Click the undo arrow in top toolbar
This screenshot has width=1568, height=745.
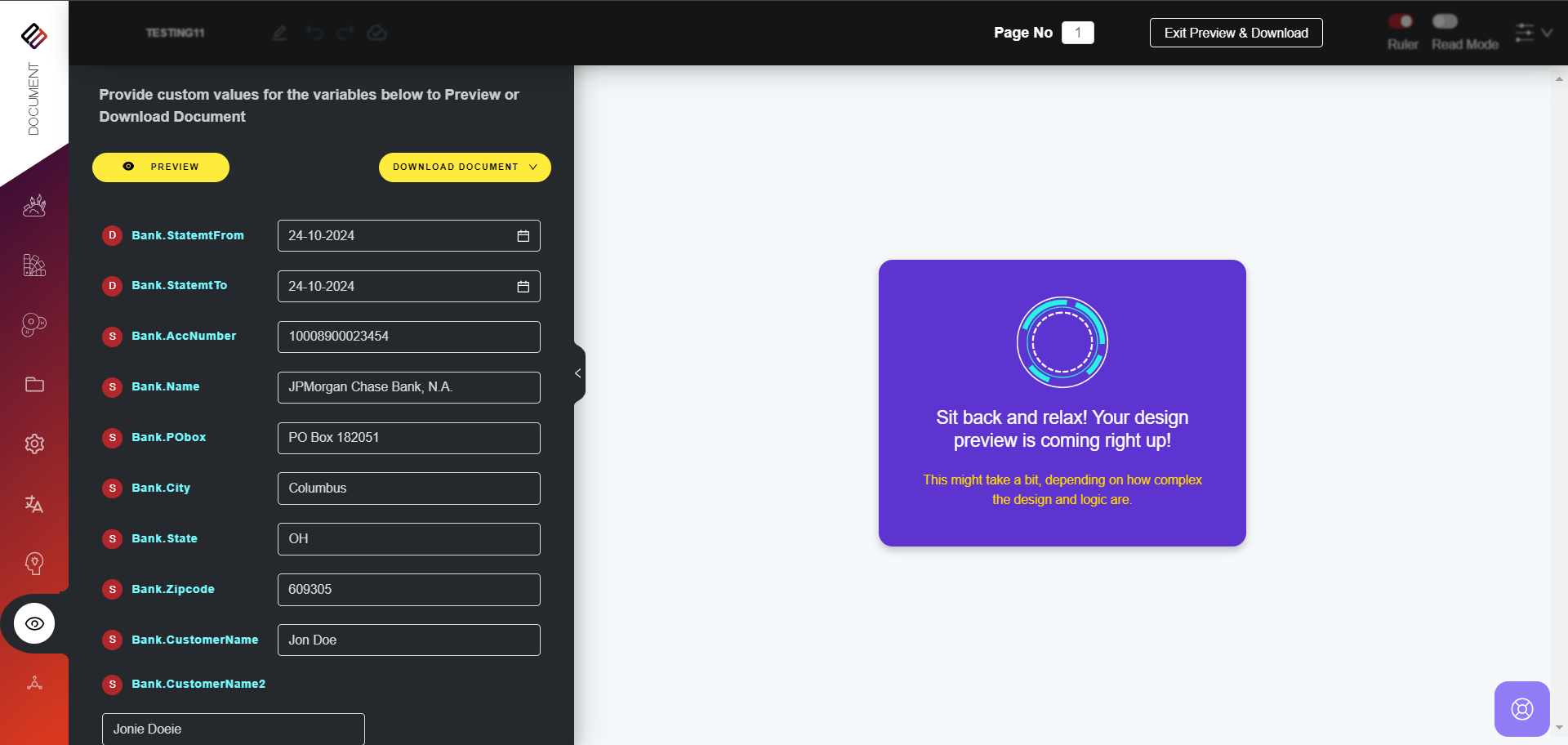314,33
